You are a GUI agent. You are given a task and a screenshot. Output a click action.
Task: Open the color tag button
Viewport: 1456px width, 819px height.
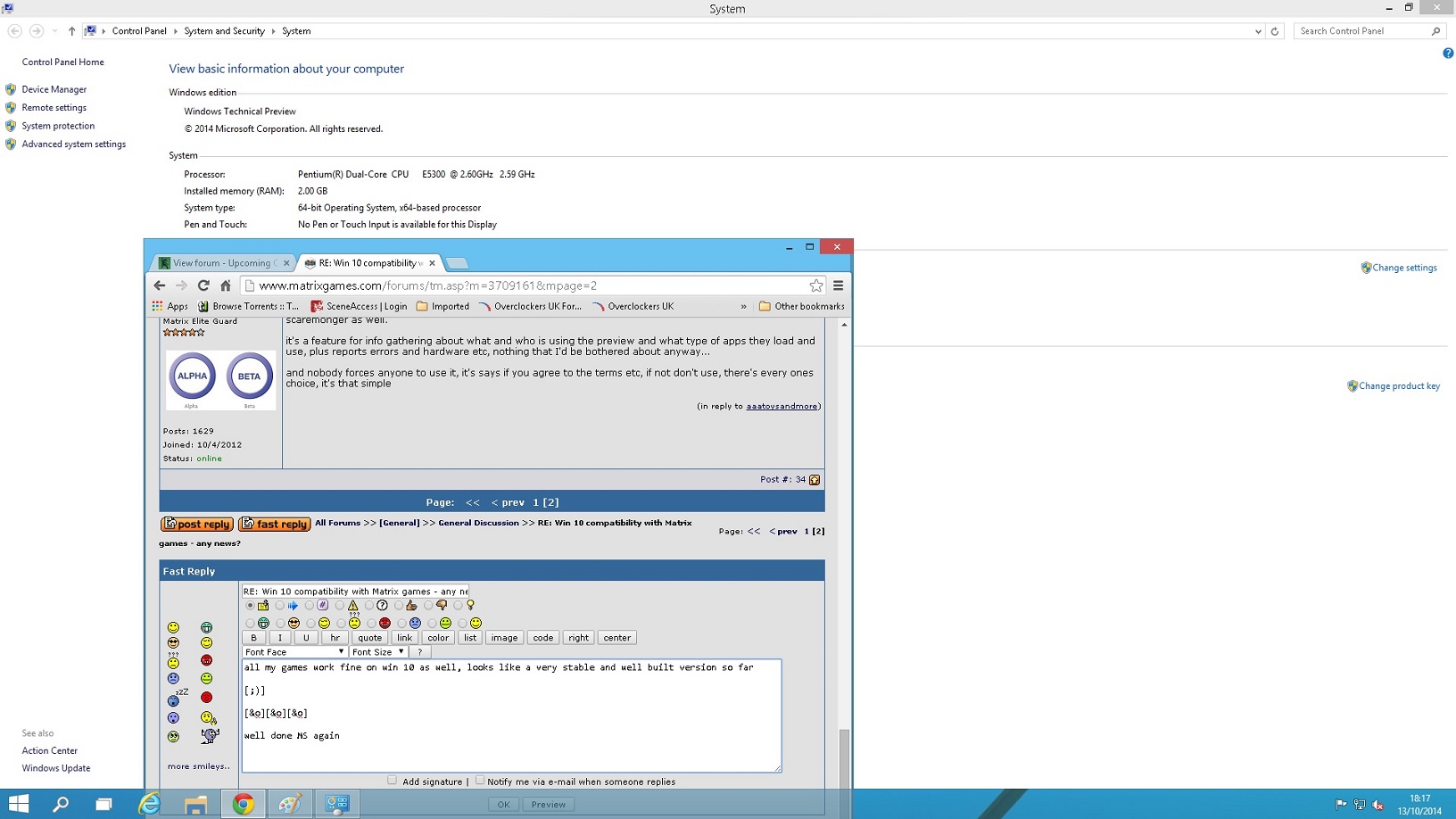pyautogui.click(x=438, y=638)
